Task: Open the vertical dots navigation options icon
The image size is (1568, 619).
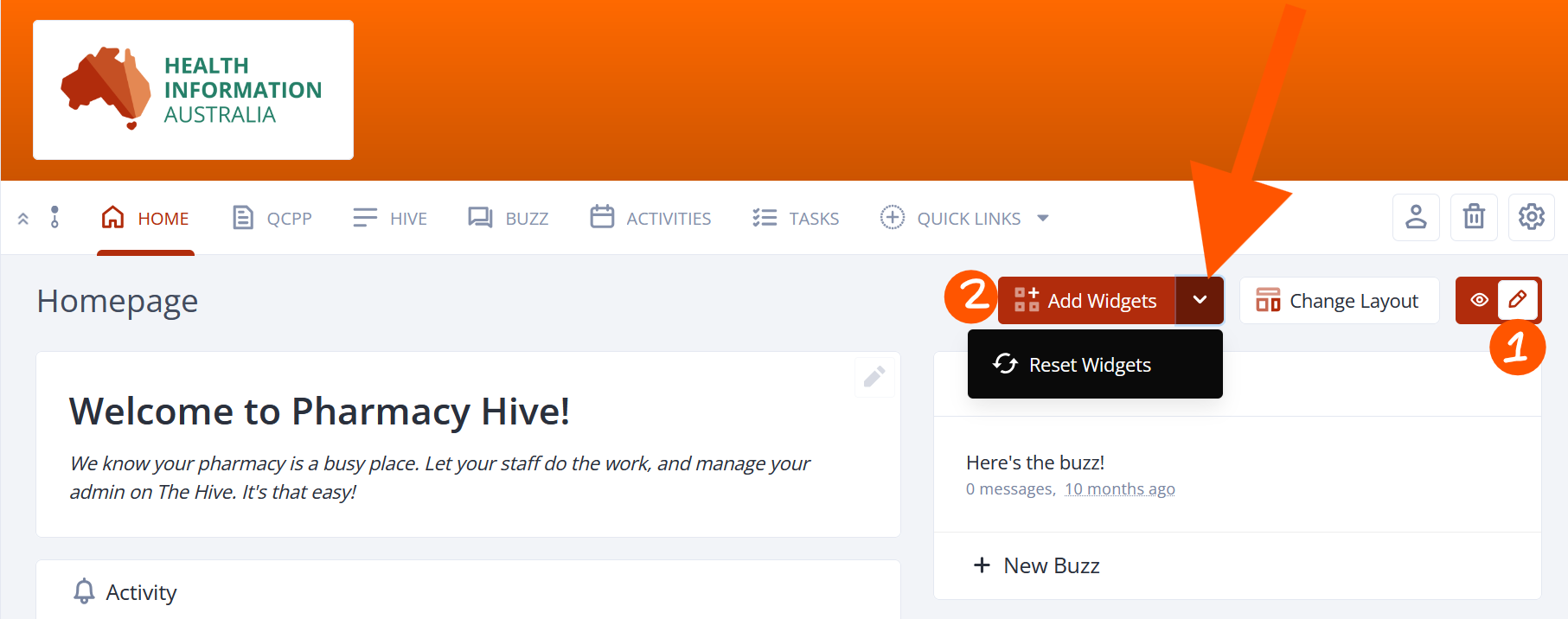Action: 54,217
